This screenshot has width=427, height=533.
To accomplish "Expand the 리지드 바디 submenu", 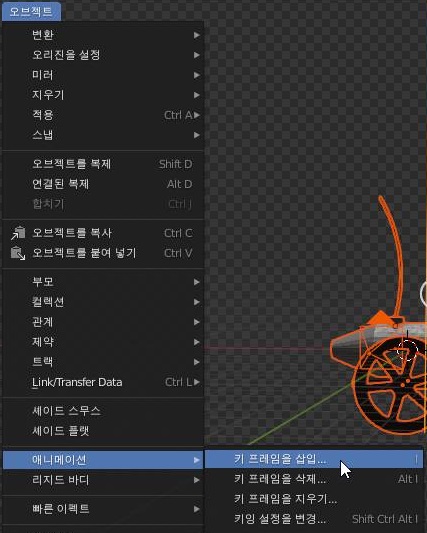I will coord(103,480).
